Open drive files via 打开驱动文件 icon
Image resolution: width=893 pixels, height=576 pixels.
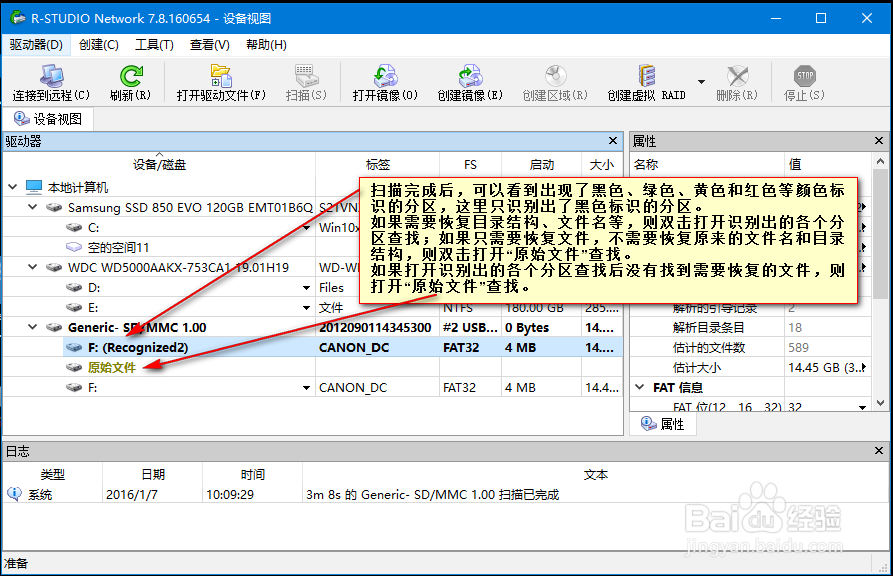point(221,76)
